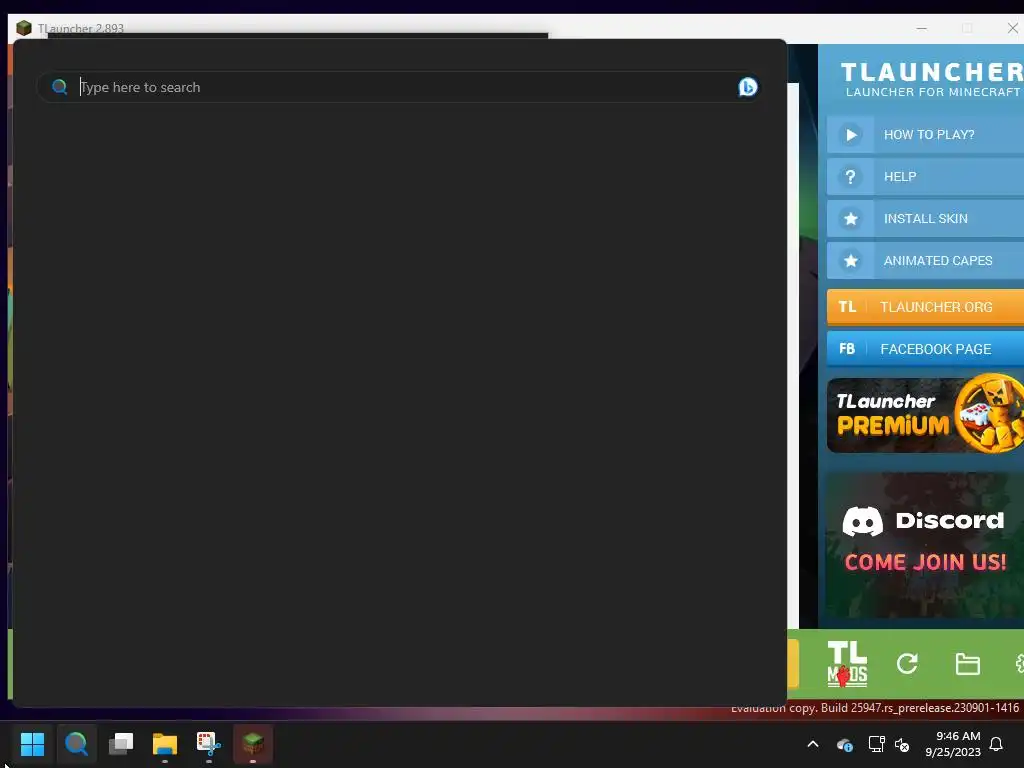This screenshot has height=768, width=1024.
Task: Minimize the TLauncher window
Action: (x=921, y=28)
